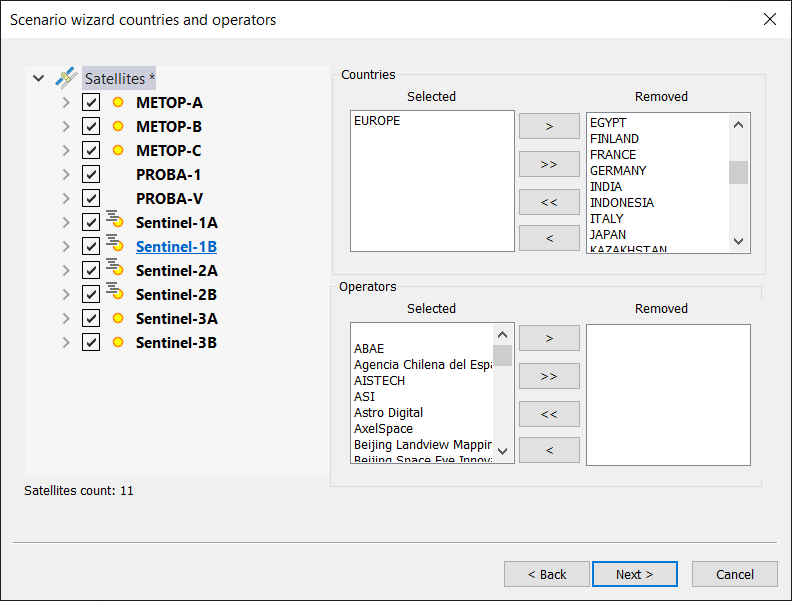Viewport: 792px width, 601px height.
Task: Select GERMANY in the Removed countries list
Action: pos(618,171)
